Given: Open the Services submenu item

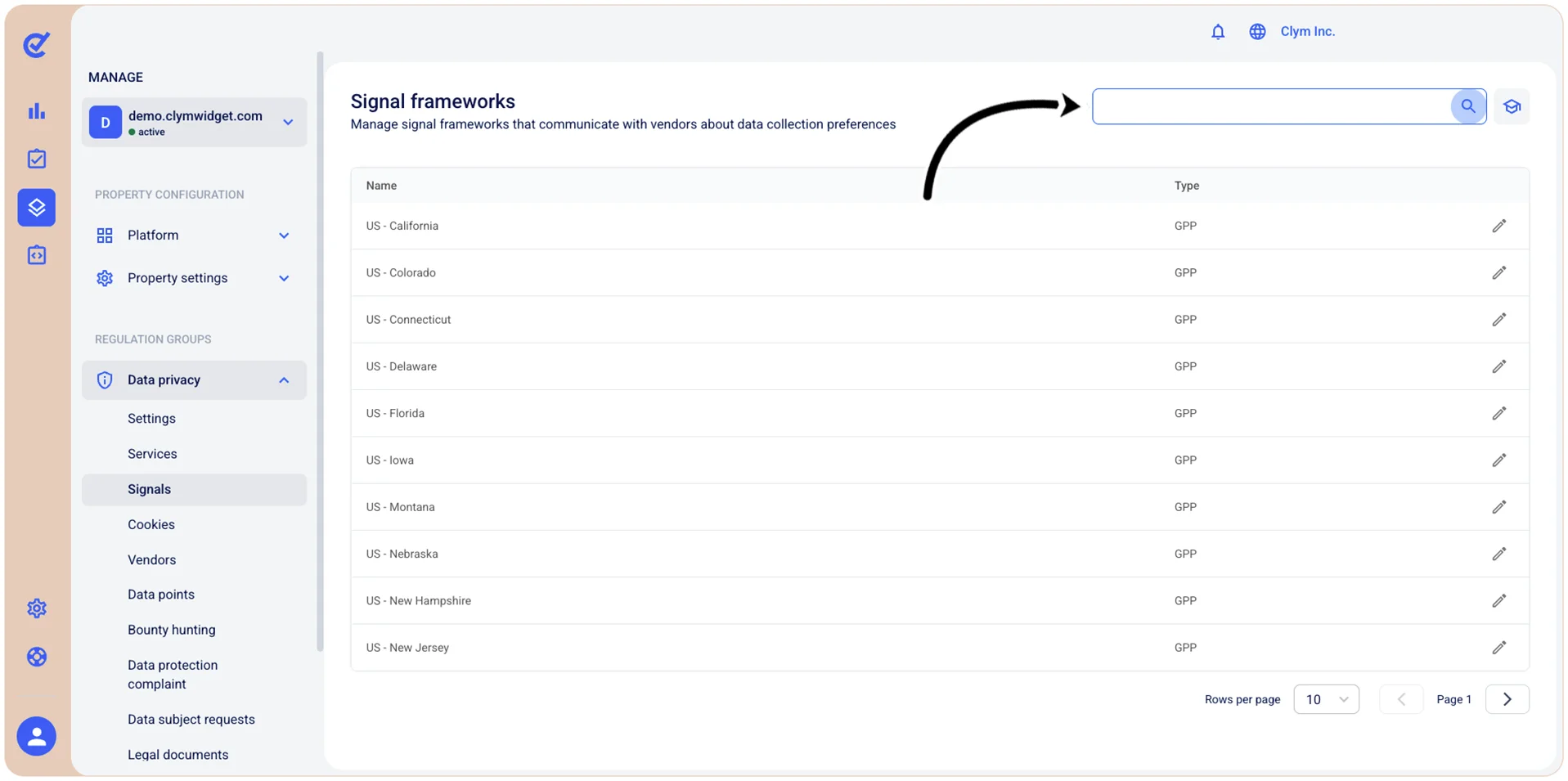Looking at the screenshot, I should (152, 454).
